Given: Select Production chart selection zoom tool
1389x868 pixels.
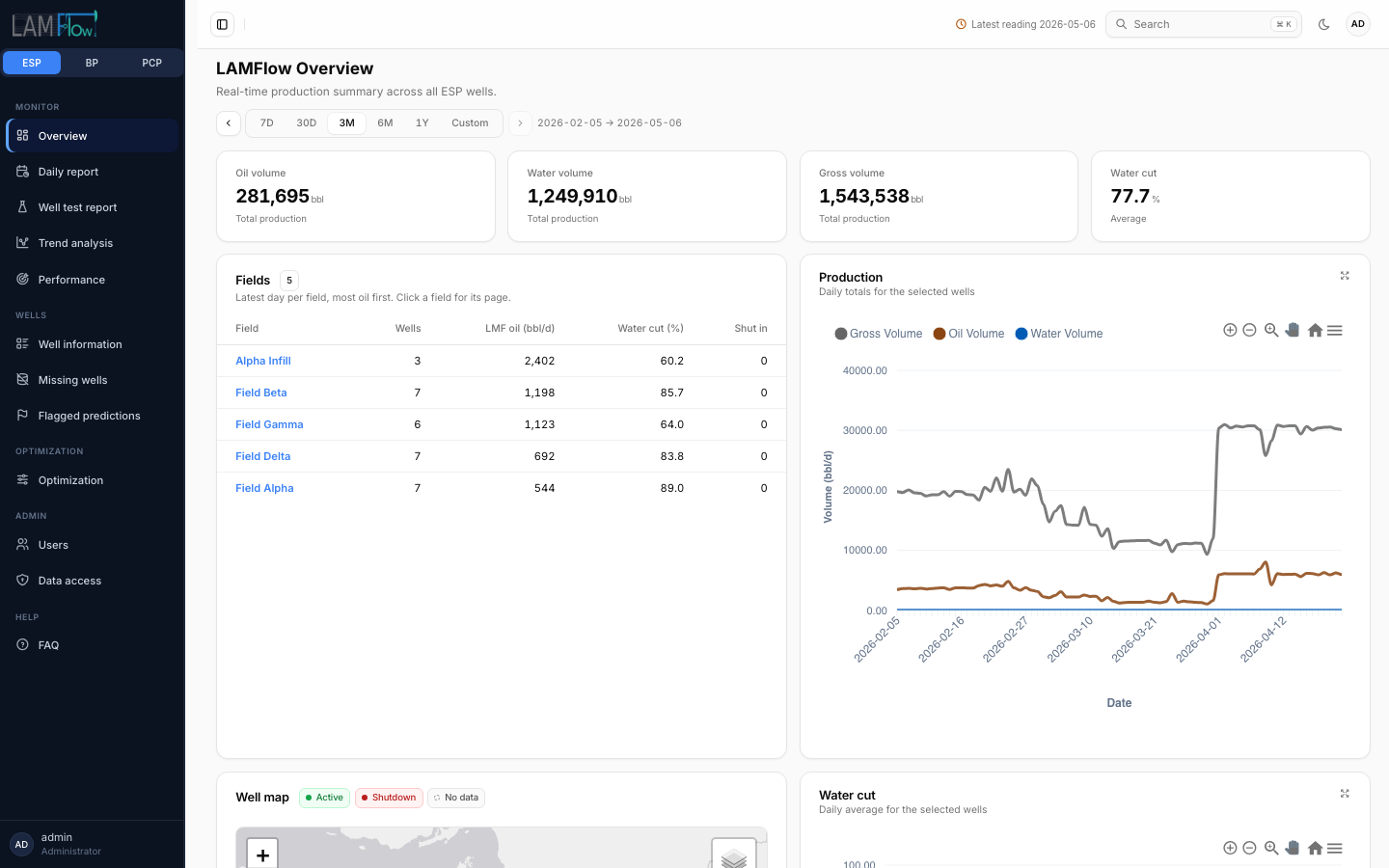Looking at the screenshot, I should (1271, 330).
